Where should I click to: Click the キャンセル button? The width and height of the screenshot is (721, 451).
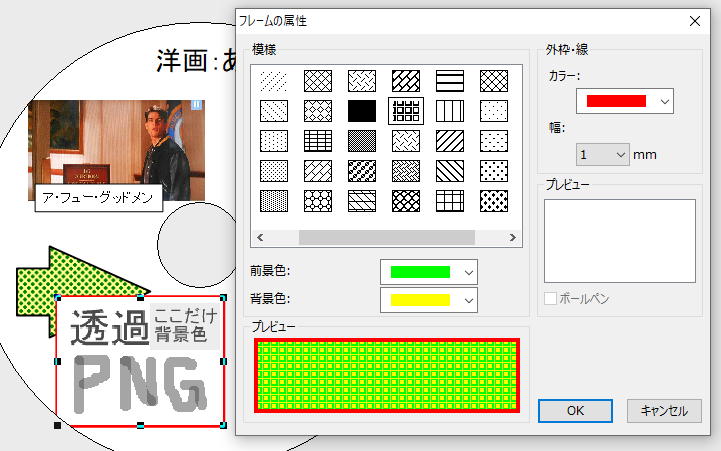(664, 411)
